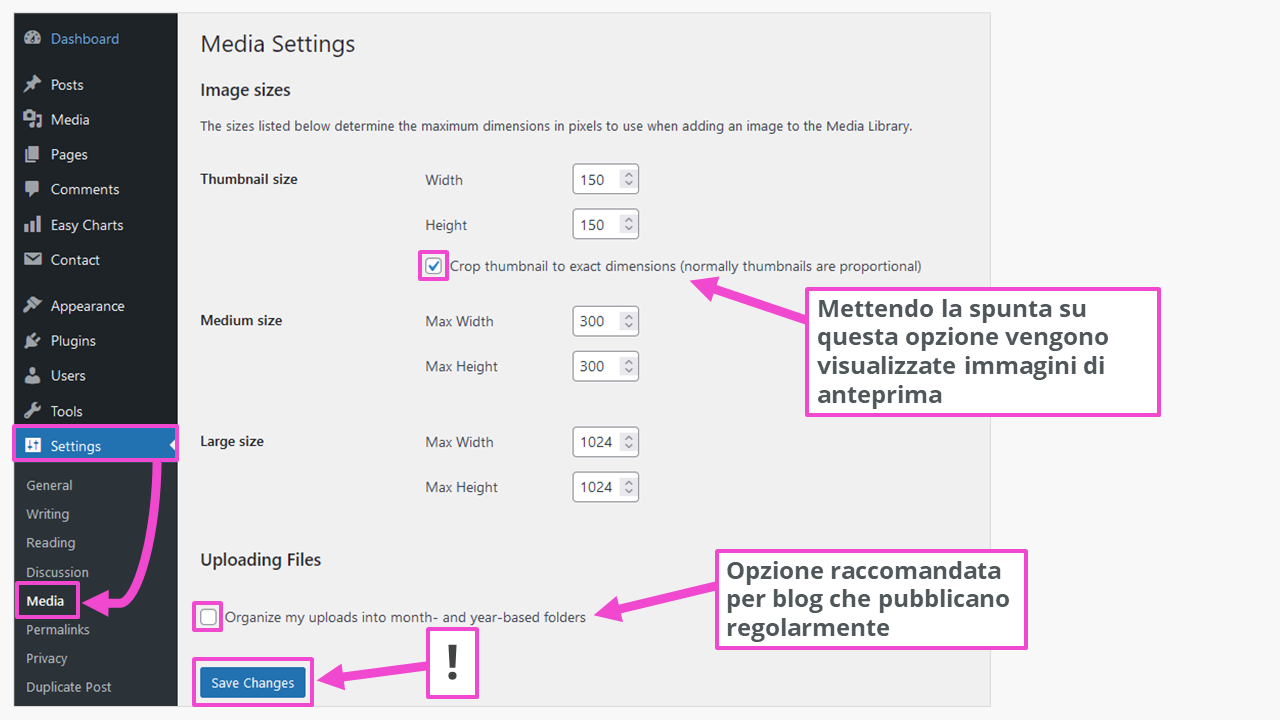Open the Reading settings submenu item
1280x720 pixels.
[51, 543]
